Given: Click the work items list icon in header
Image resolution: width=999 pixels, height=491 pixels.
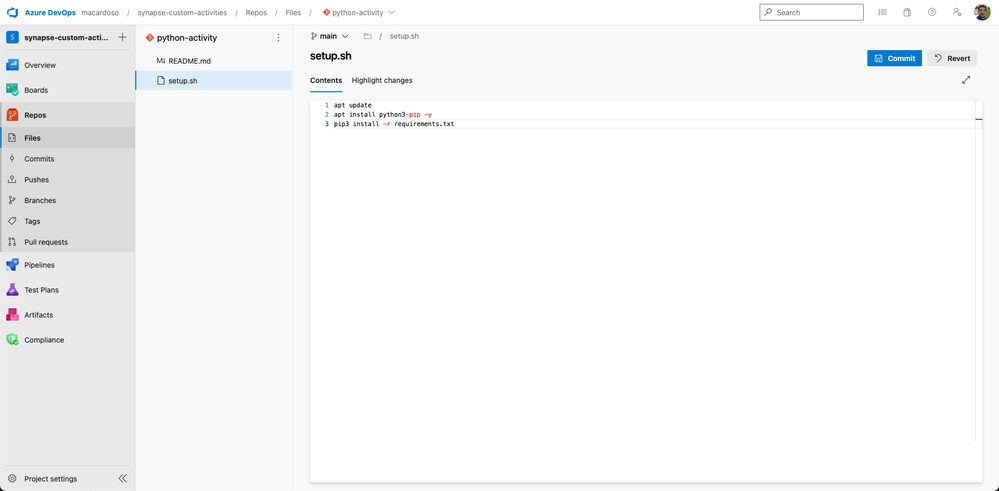Looking at the screenshot, I should click(x=882, y=12).
